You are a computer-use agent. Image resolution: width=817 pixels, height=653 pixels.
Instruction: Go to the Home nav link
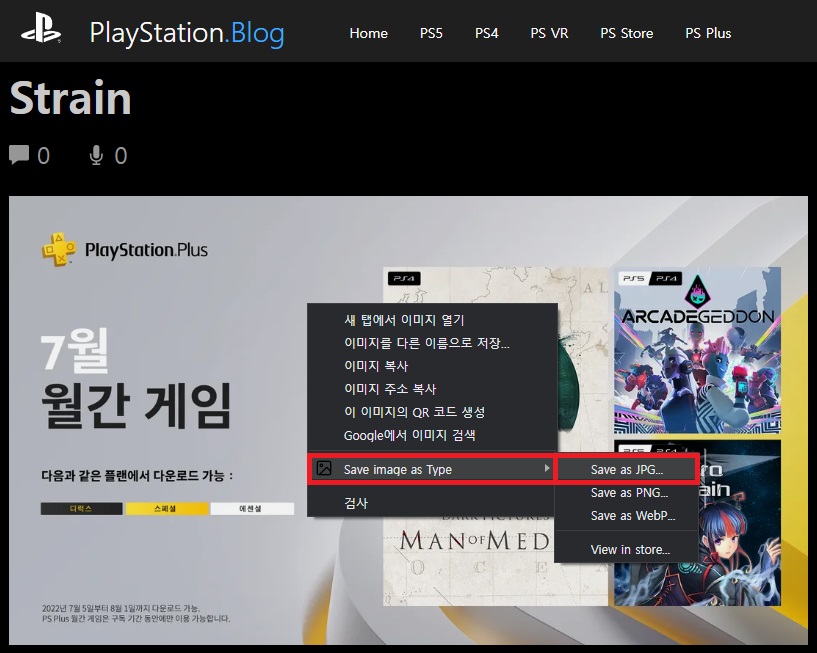click(x=368, y=33)
